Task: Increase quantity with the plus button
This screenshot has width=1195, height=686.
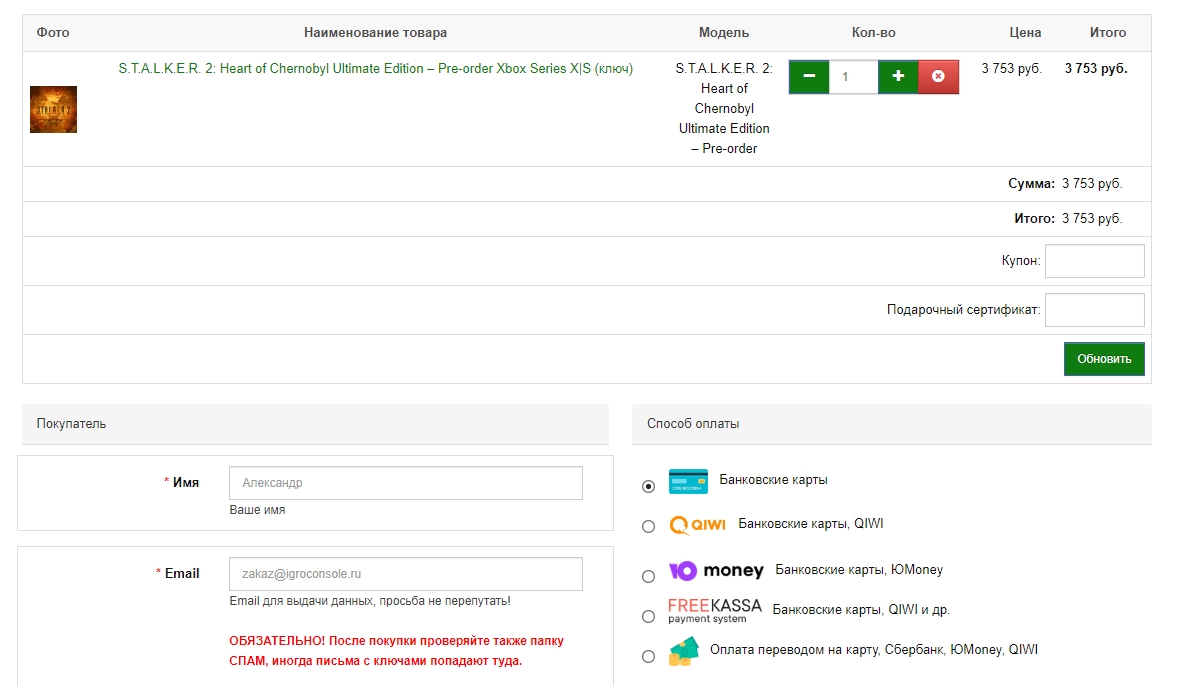Action: (899, 77)
